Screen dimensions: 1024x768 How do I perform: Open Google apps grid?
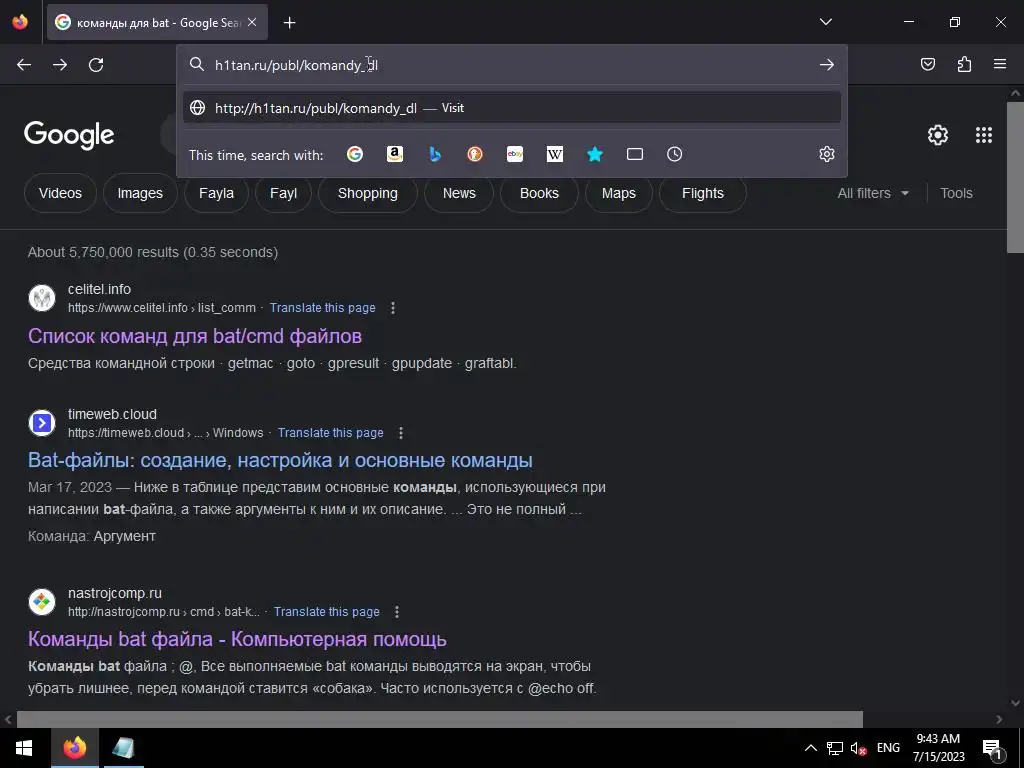point(984,135)
